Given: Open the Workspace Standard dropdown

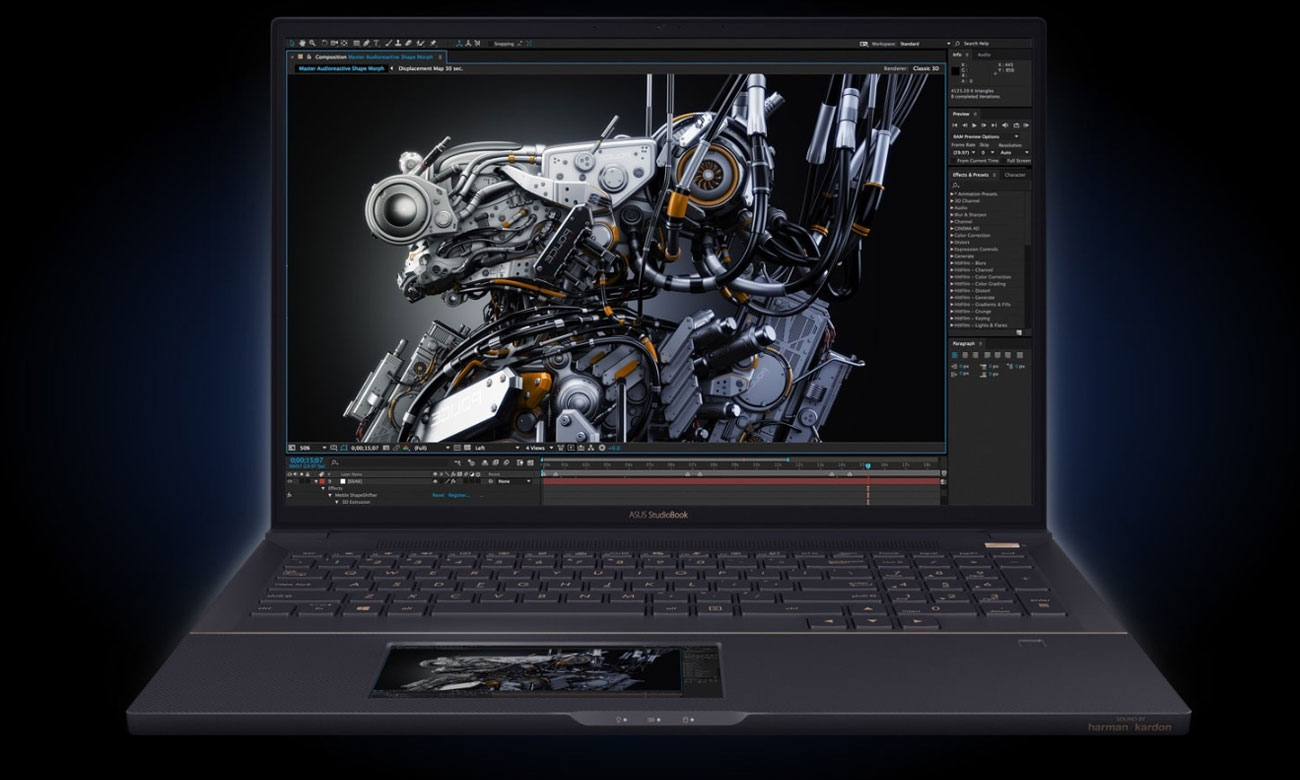Looking at the screenshot, I should (923, 44).
